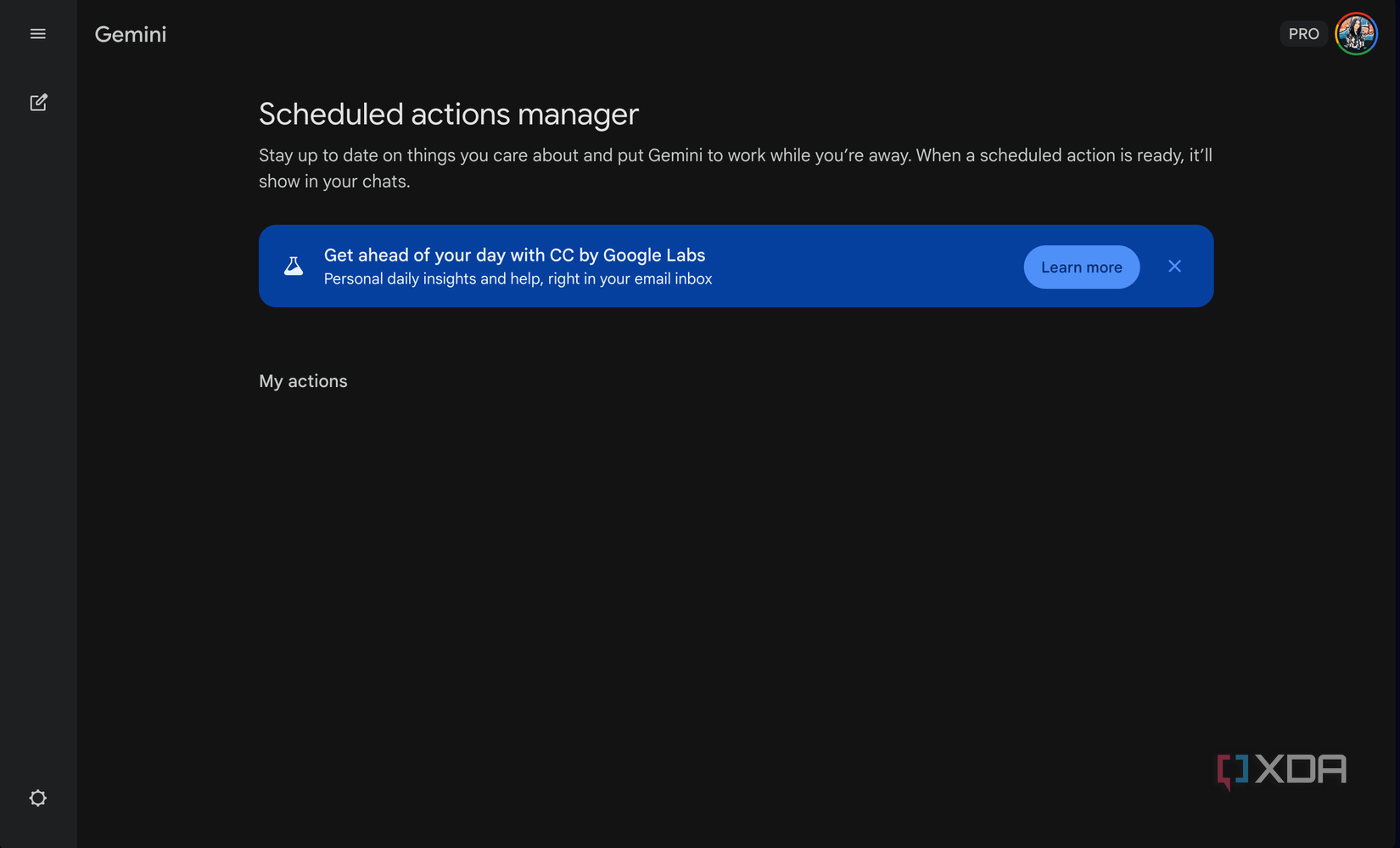
Task: Click Learn more about CC by Google Labs
Action: pyautogui.click(x=1081, y=267)
